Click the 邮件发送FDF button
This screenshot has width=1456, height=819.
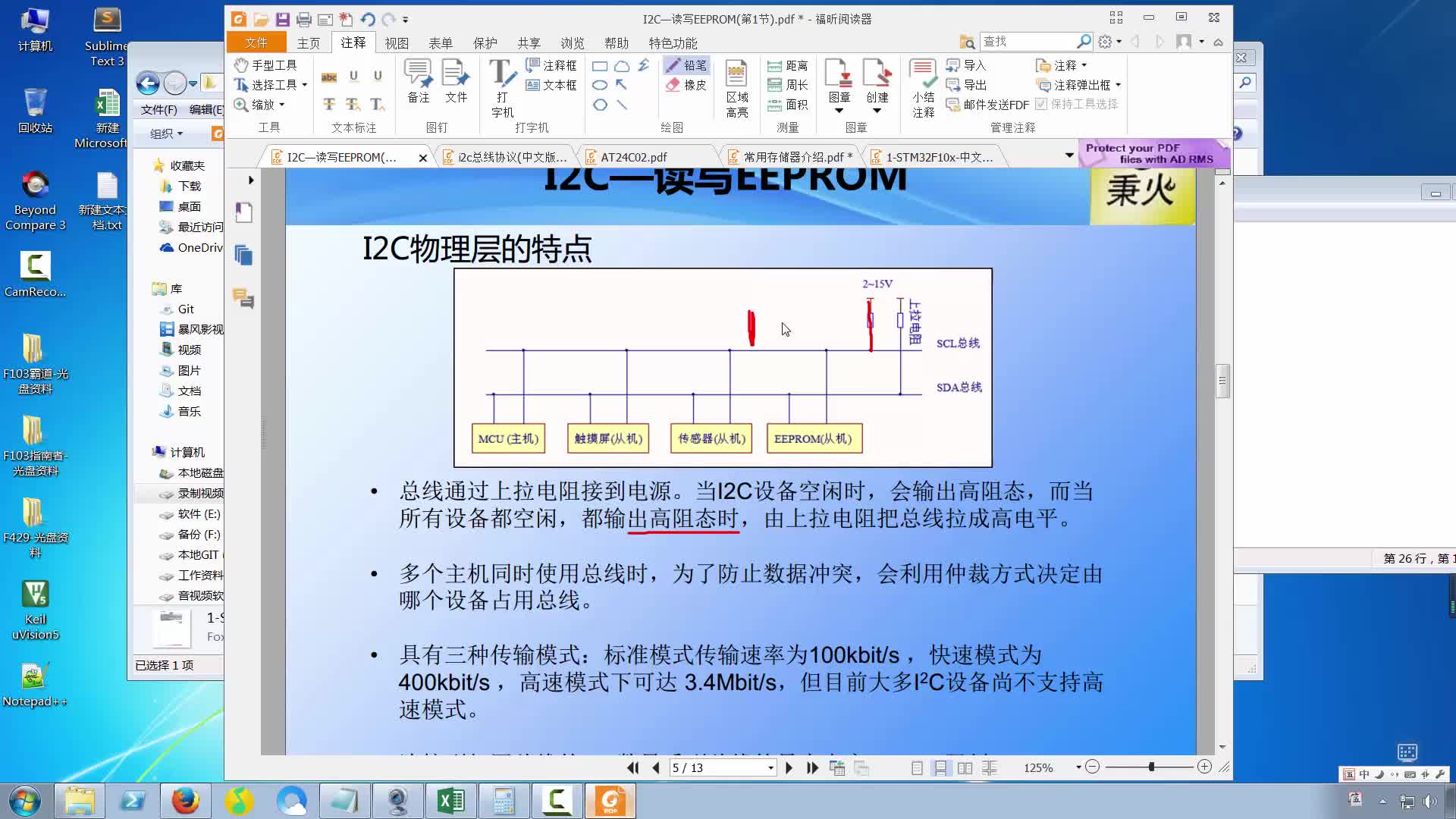tap(990, 105)
